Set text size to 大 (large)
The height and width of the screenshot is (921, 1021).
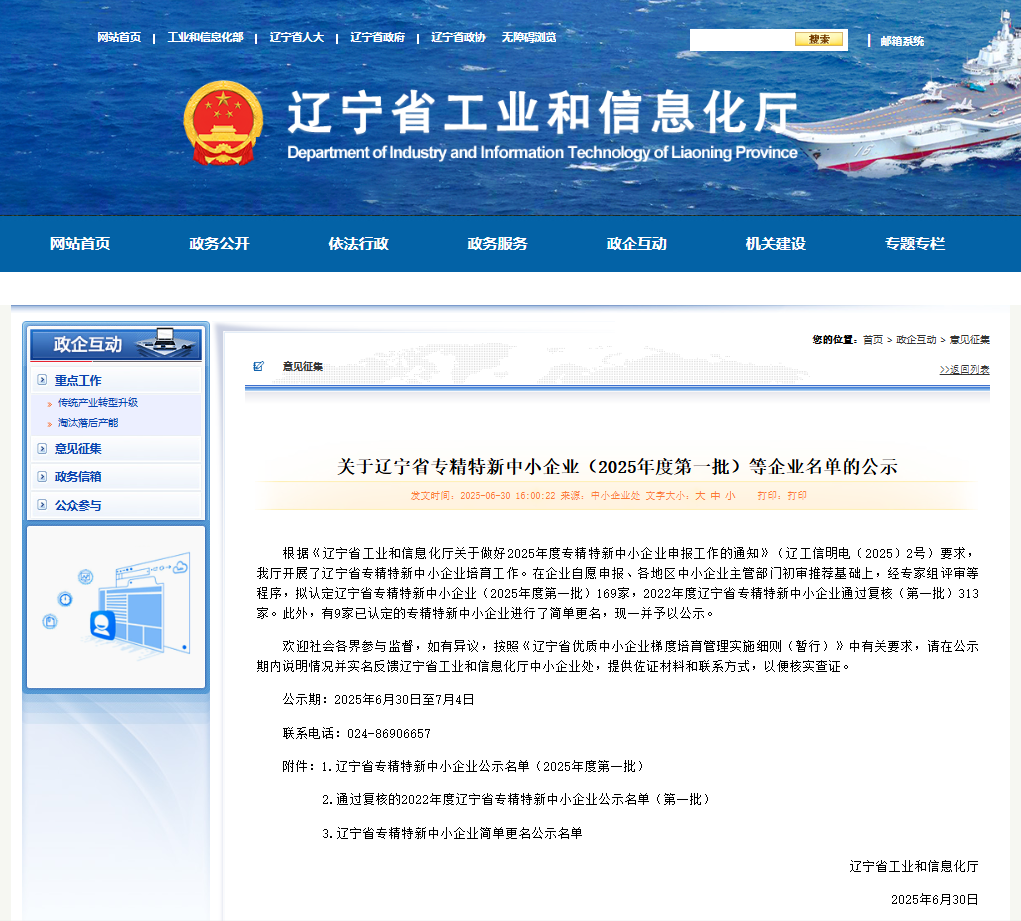(700, 496)
